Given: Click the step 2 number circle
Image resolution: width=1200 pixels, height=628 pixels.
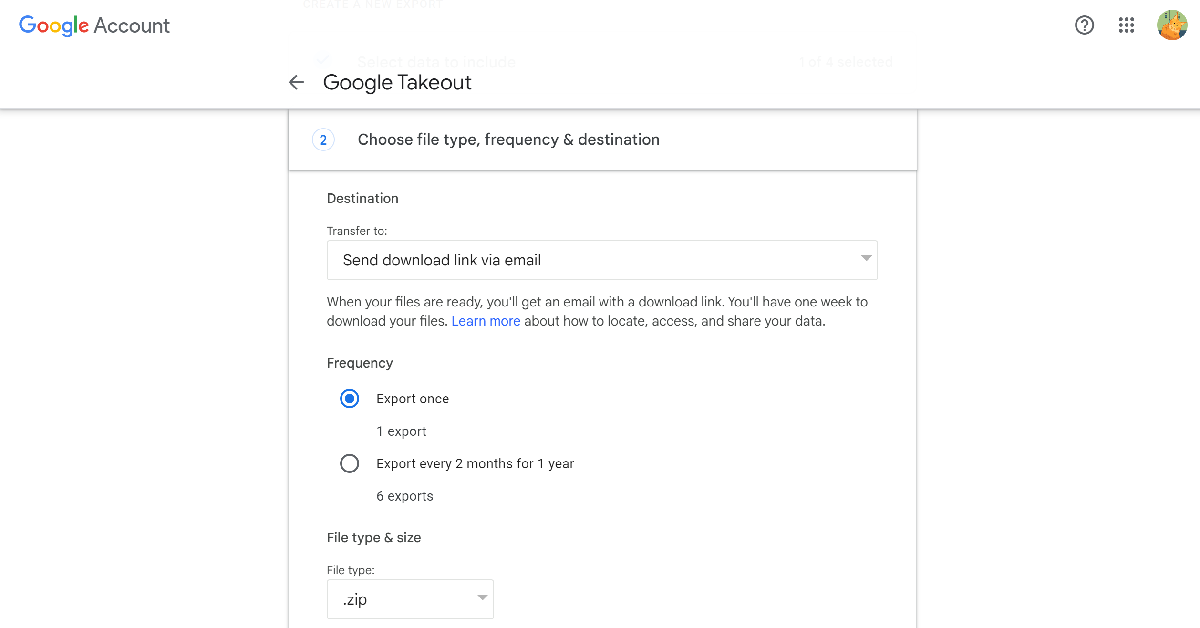Looking at the screenshot, I should pyautogui.click(x=322, y=140).
